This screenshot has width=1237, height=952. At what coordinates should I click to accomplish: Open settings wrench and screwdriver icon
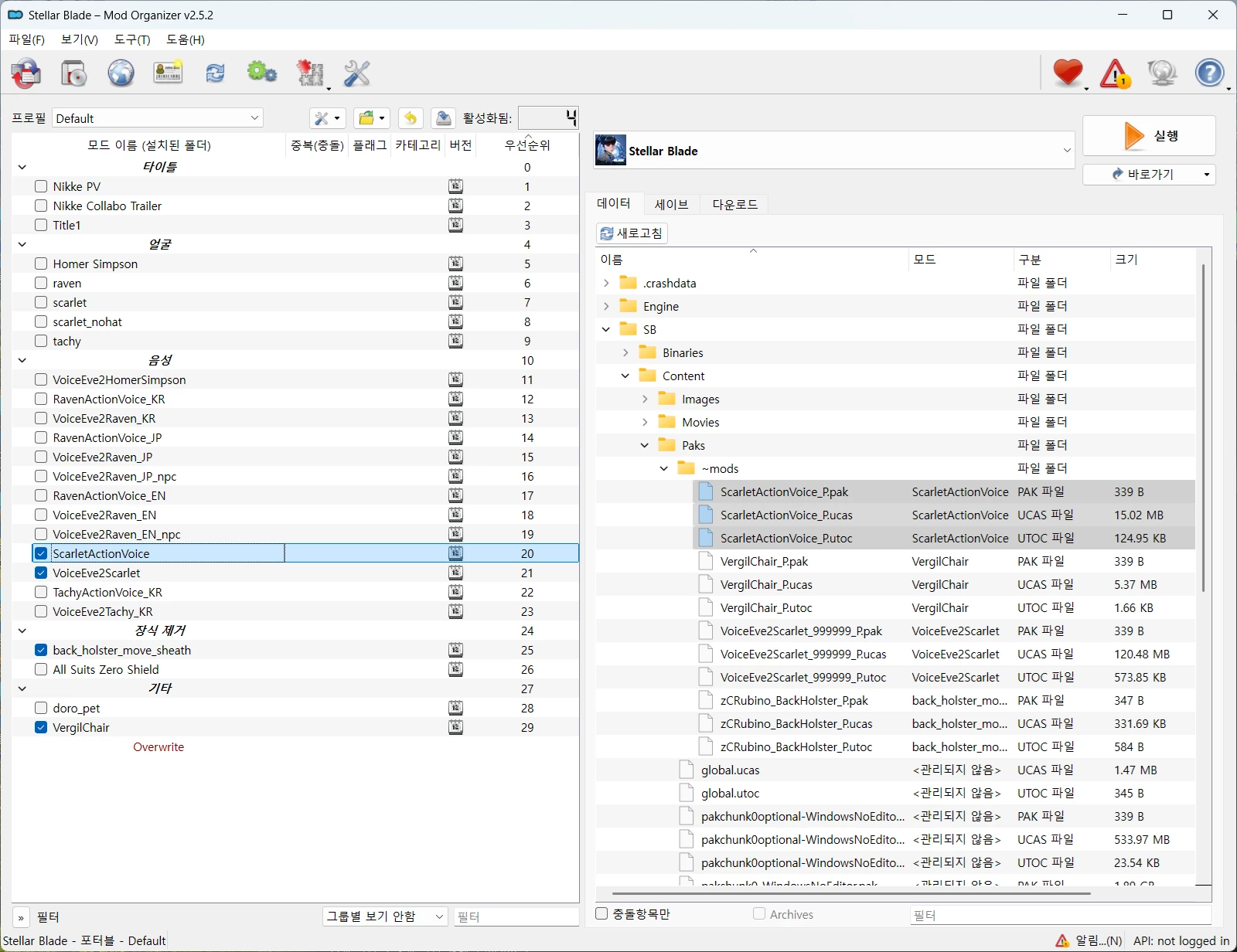(356, 73)
